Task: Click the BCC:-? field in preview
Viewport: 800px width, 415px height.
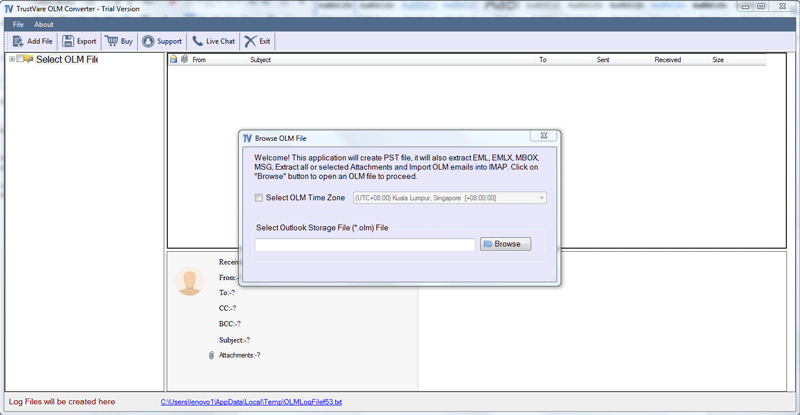Action: click(230, 324)
